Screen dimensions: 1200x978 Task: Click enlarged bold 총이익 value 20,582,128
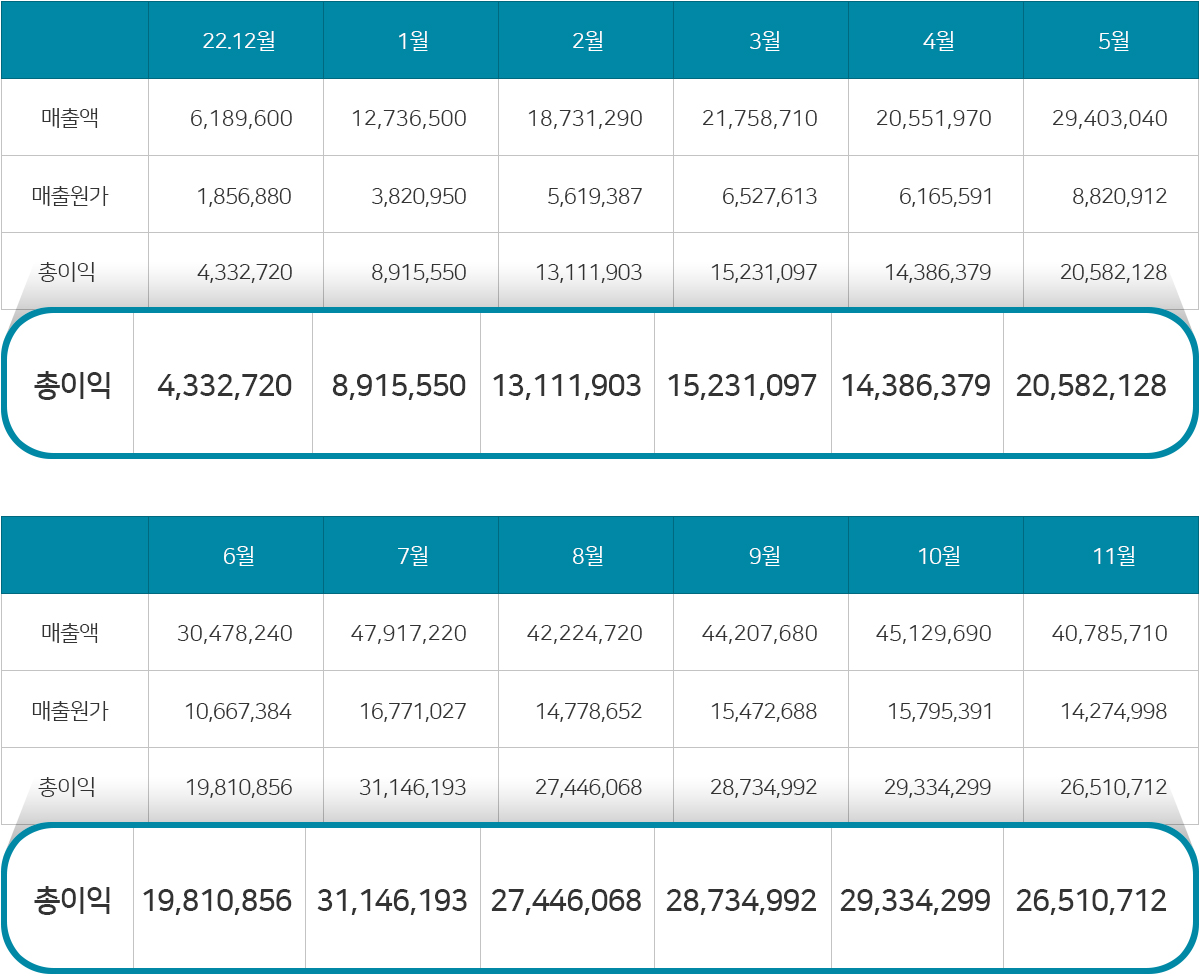tap(1091, 386)
